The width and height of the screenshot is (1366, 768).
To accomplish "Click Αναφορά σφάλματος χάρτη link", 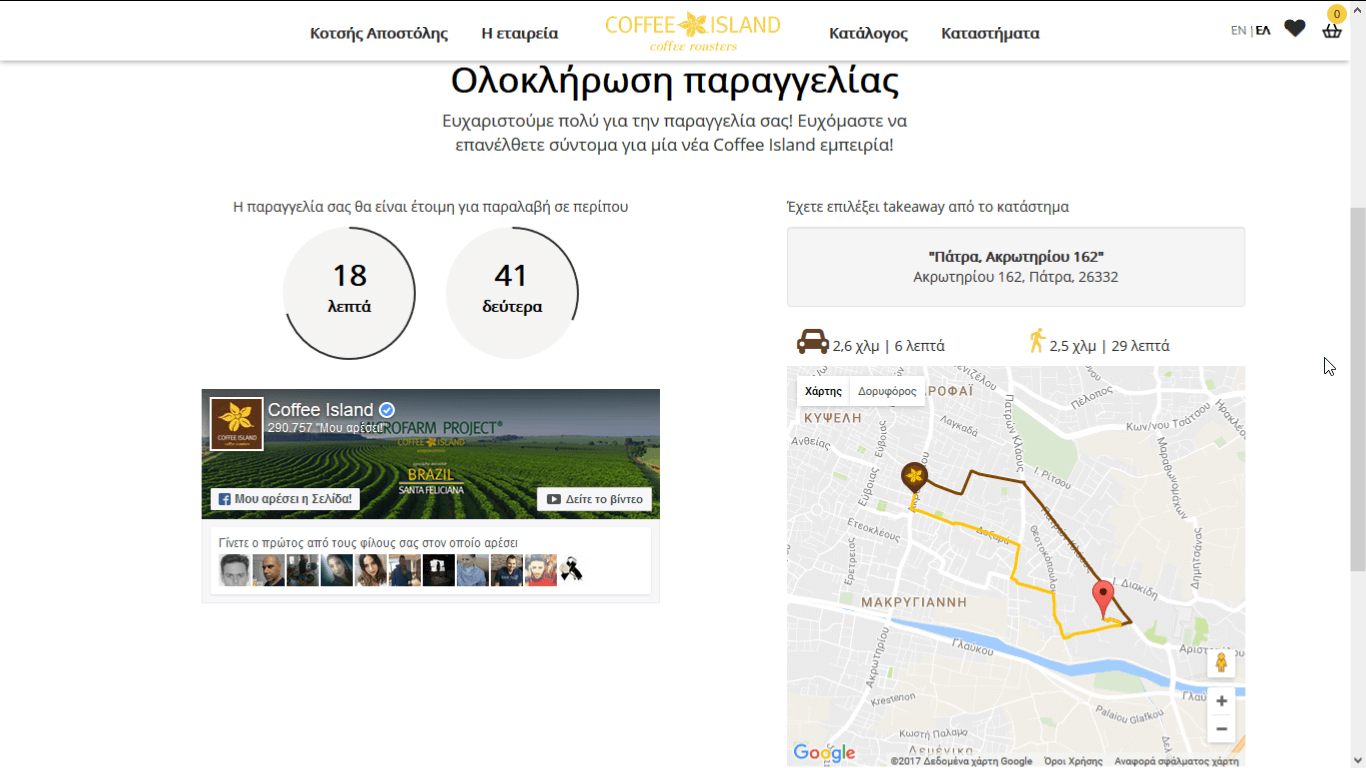I will (1176, 761).
